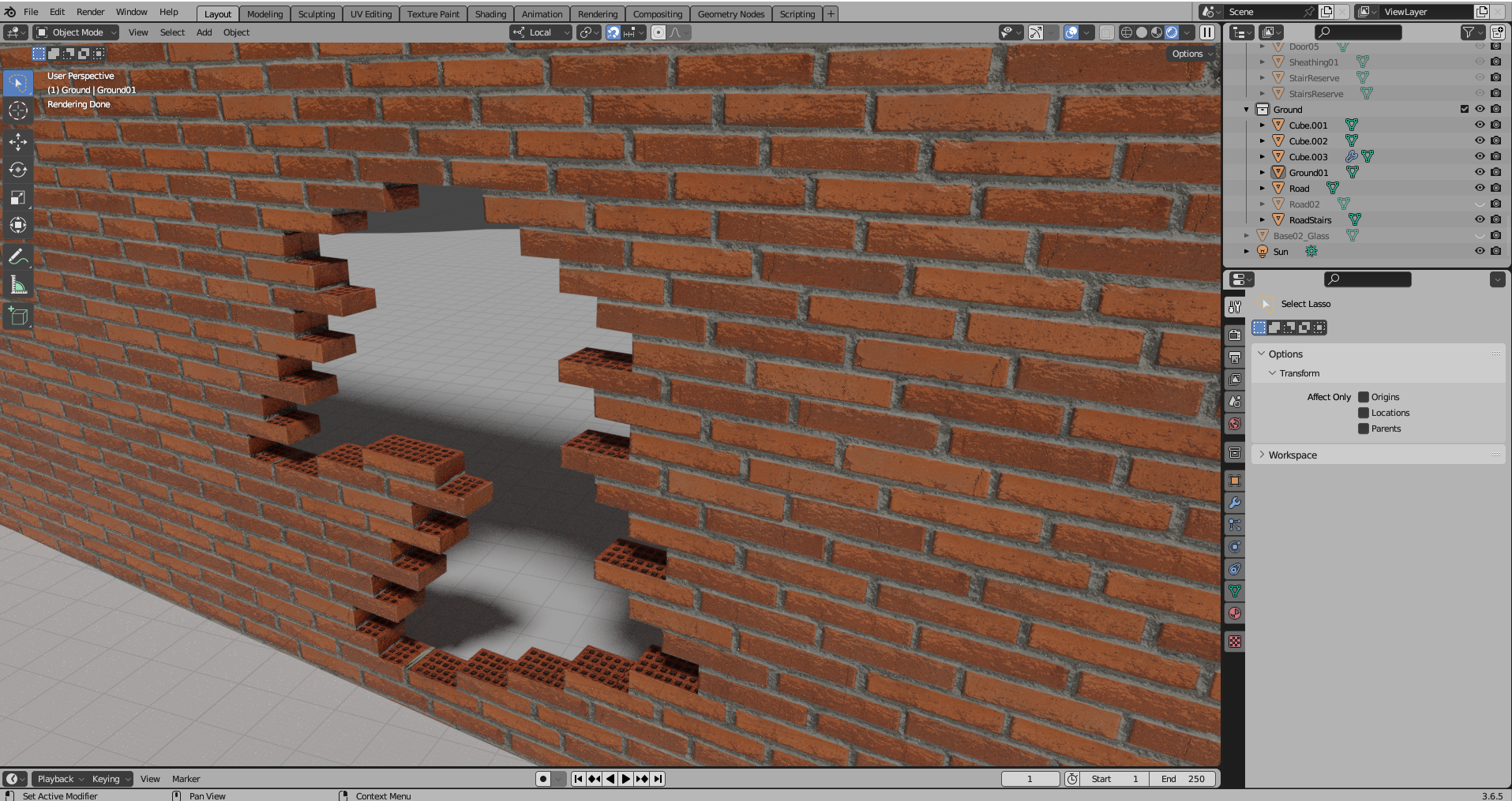Switch to the Shading workspace tab
Viewport: 1512px width, 801px height.
click(x=490, y=14)
